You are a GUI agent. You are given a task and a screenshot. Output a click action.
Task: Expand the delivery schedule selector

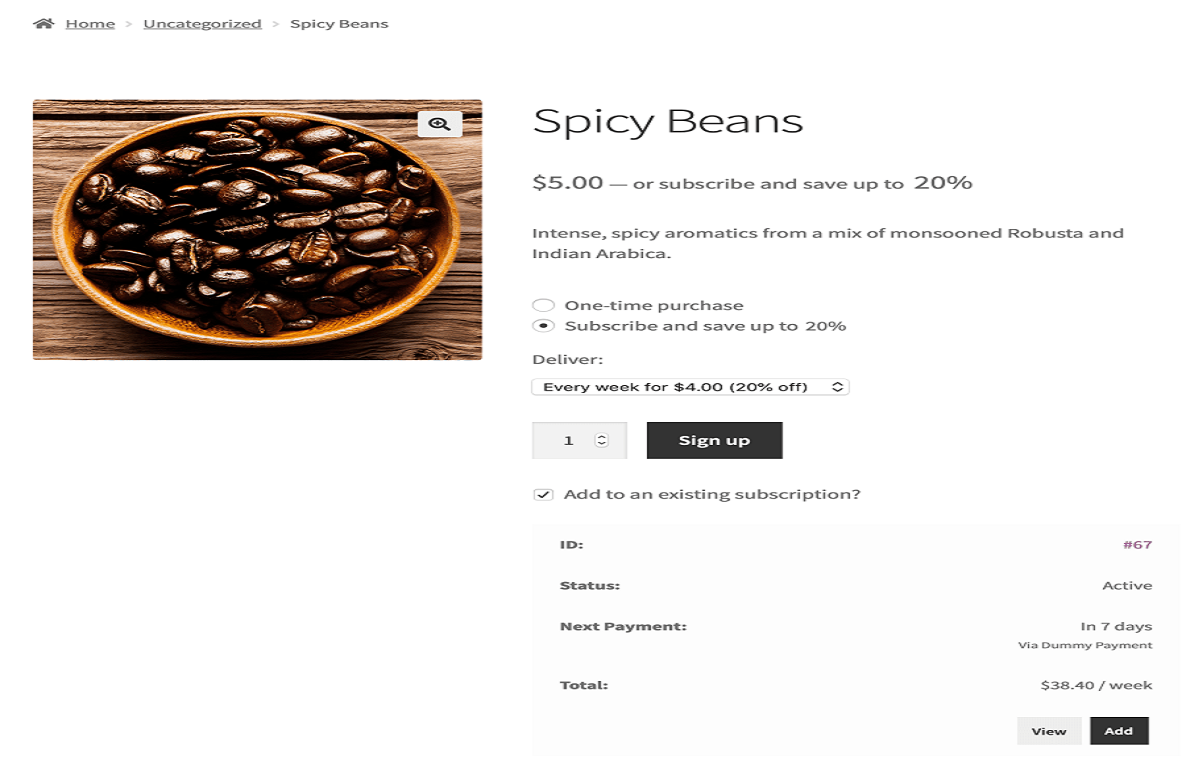(690, 386)
